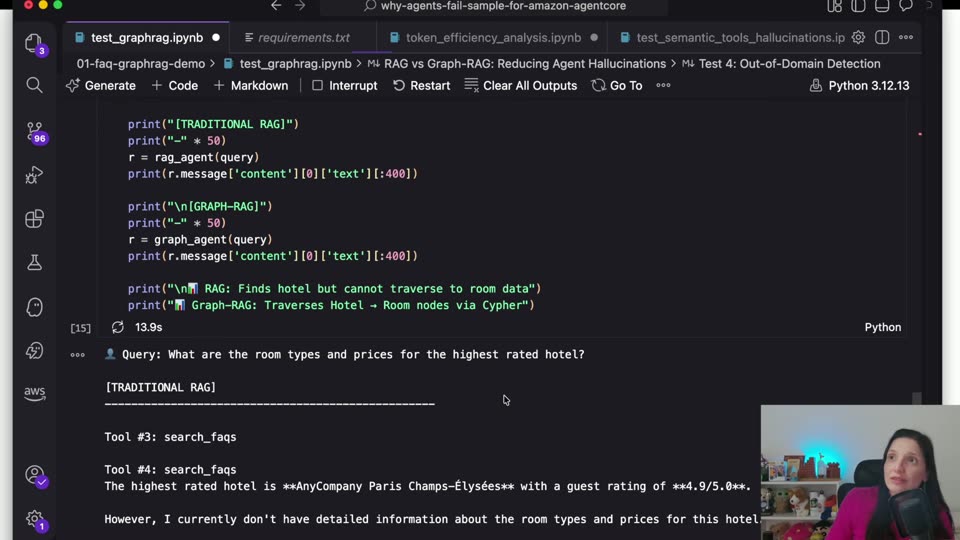Open the Search view in the activity bar
This screenshot has height=540, width=960.
34,85
